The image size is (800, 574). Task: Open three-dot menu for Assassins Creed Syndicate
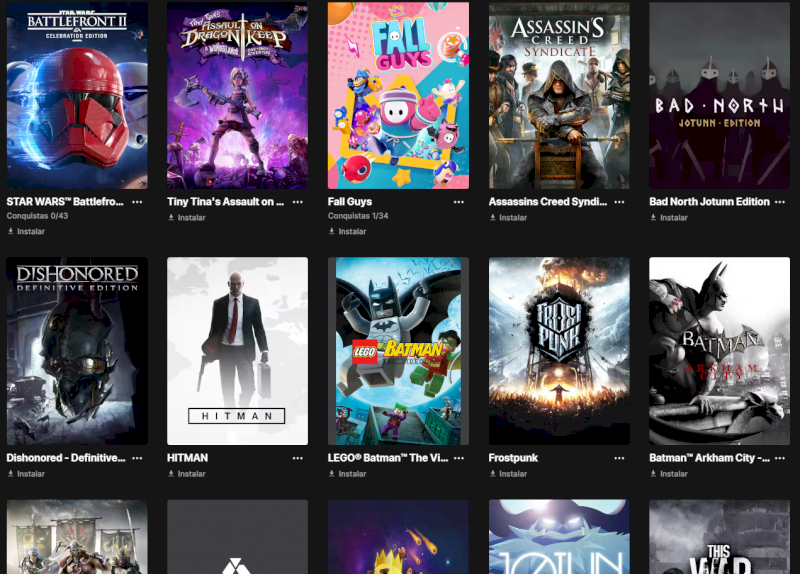pyautogui.click(x=619, y=202)
